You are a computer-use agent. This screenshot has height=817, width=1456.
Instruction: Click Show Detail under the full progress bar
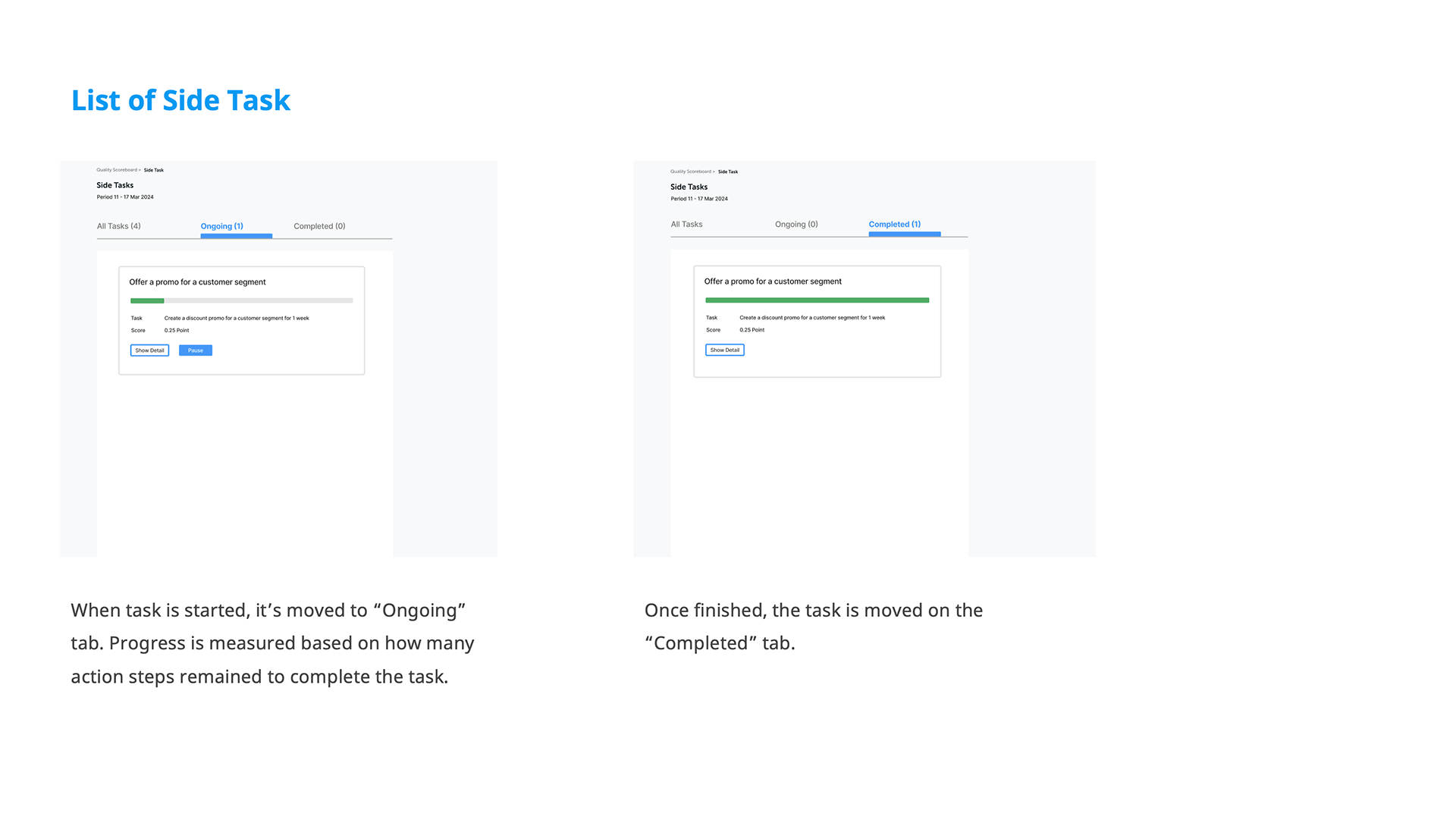click(x=724, y=350)
